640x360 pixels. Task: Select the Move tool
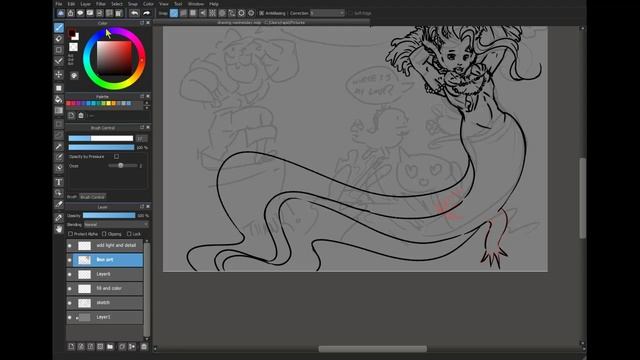click(59, 75)
